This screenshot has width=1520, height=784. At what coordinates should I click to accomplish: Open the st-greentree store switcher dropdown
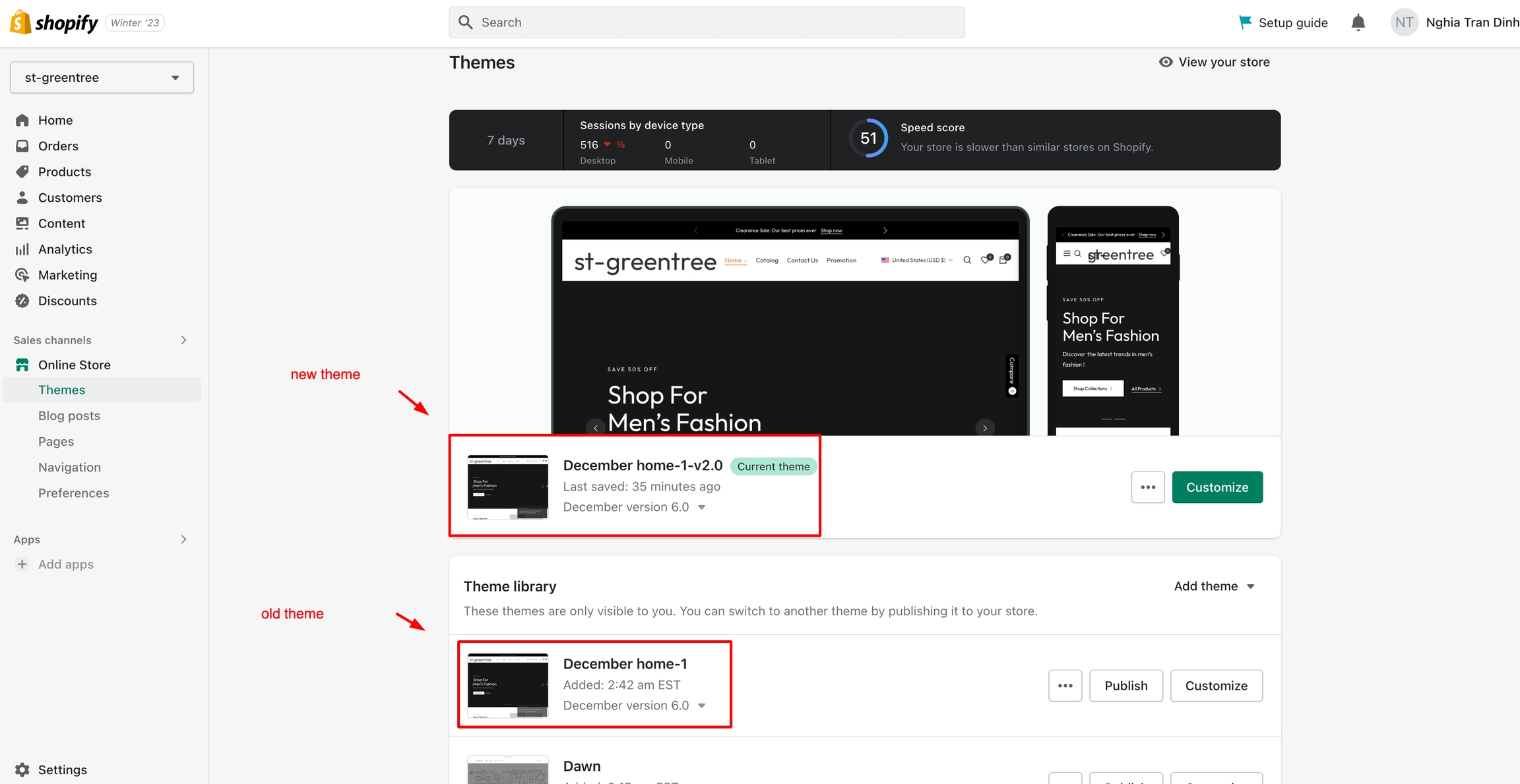[x=102, y=78]
